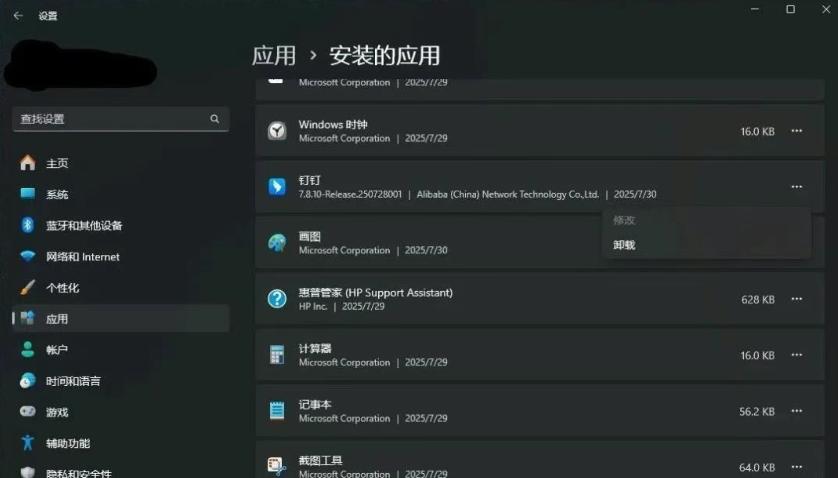
Task: Click the HP Support Assistant question-mark icon
Action: coord(277,298)
